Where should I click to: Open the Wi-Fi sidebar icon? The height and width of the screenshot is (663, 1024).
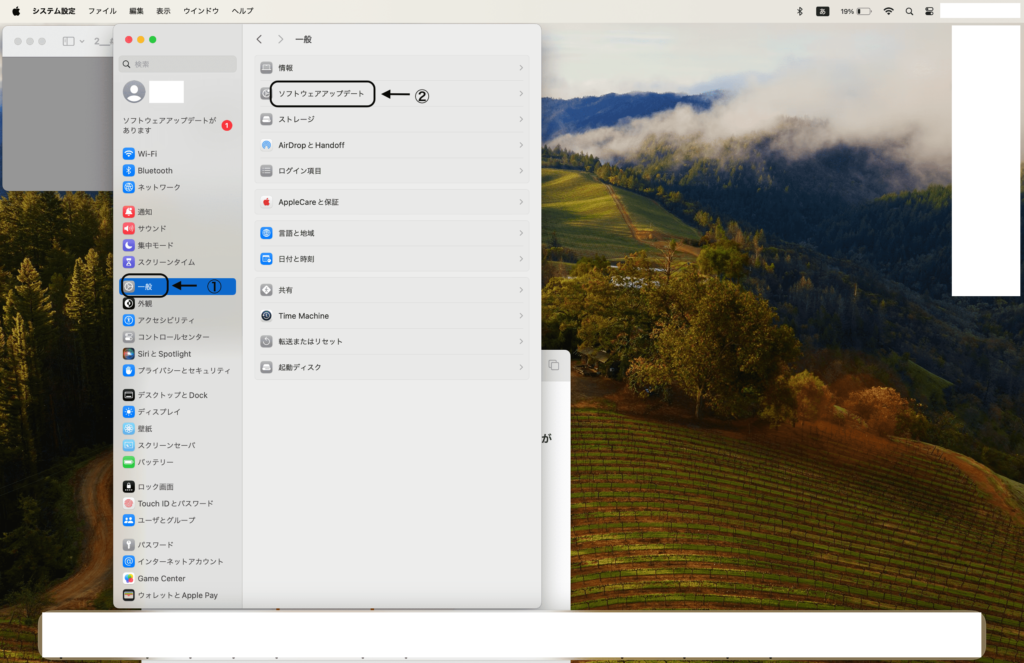(x=129, y=154)
